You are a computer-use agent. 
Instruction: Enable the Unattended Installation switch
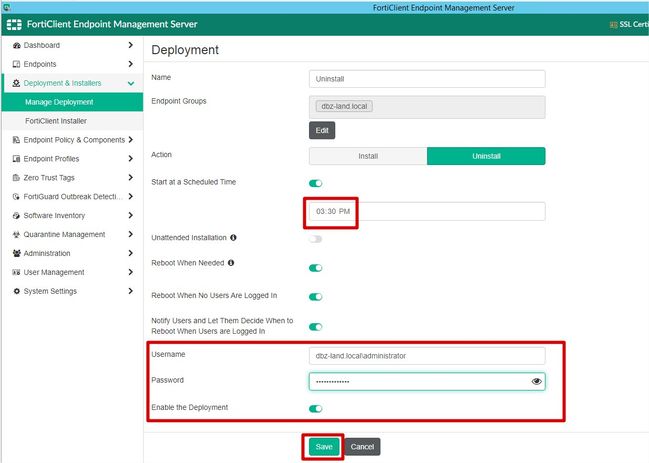(x=315, y=239)
